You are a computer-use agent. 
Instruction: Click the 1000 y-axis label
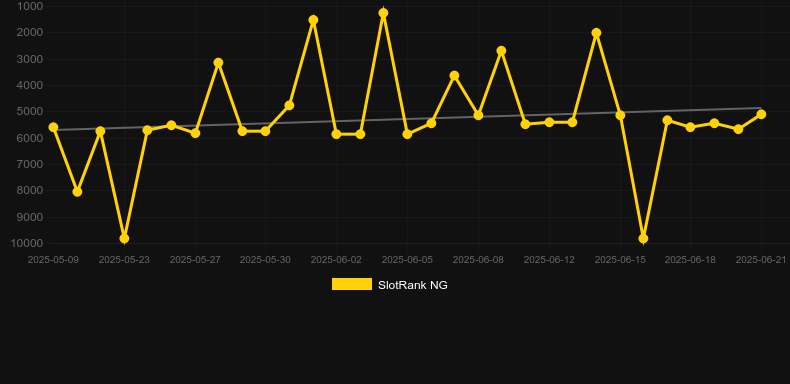click(x=30, y=7)
